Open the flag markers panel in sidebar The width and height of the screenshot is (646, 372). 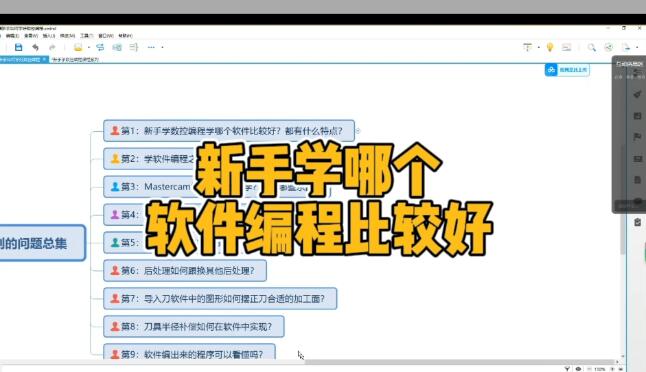coord(637,137)
